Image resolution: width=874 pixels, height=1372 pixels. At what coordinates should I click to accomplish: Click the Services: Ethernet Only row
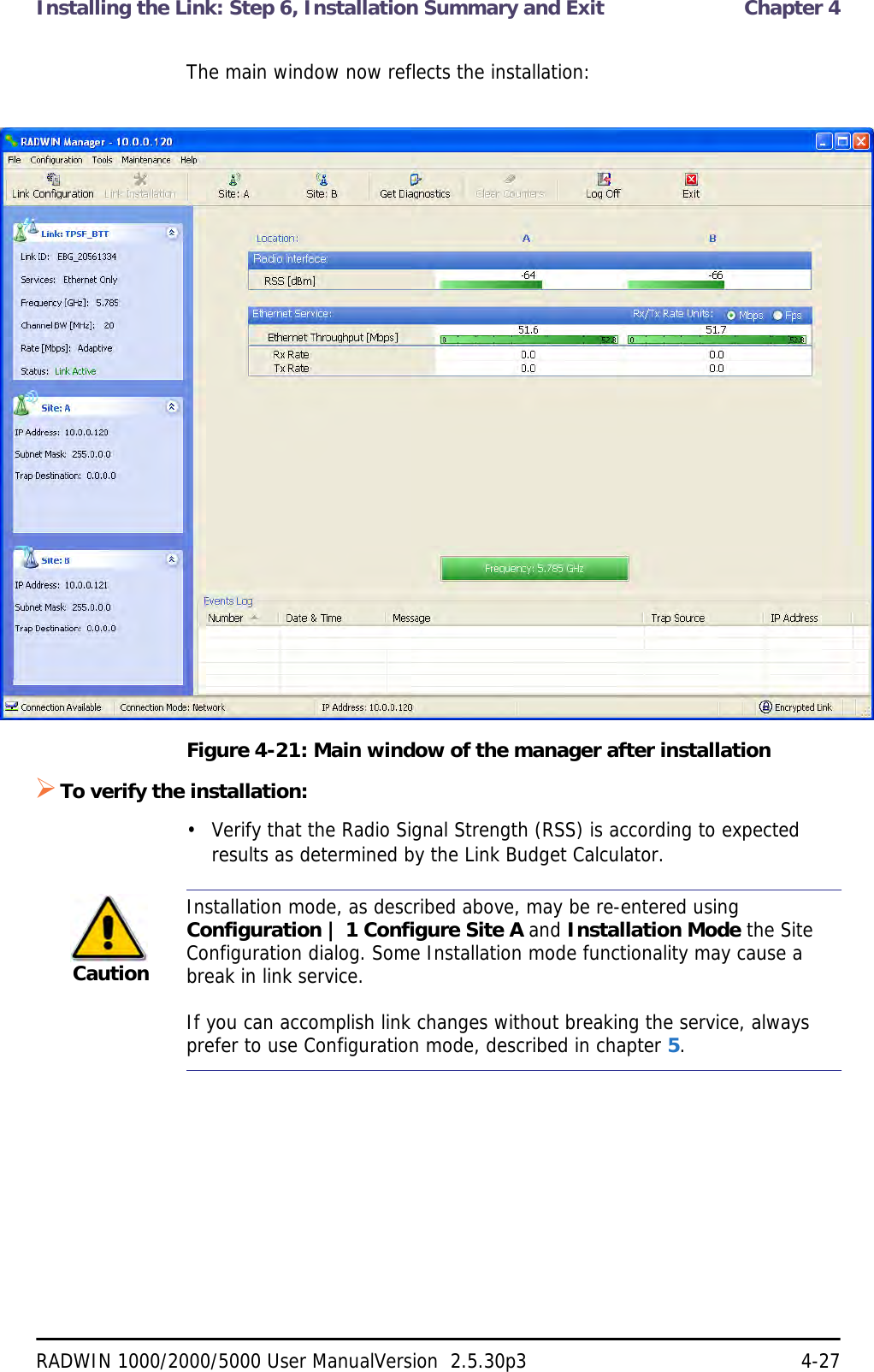(69, 280)
